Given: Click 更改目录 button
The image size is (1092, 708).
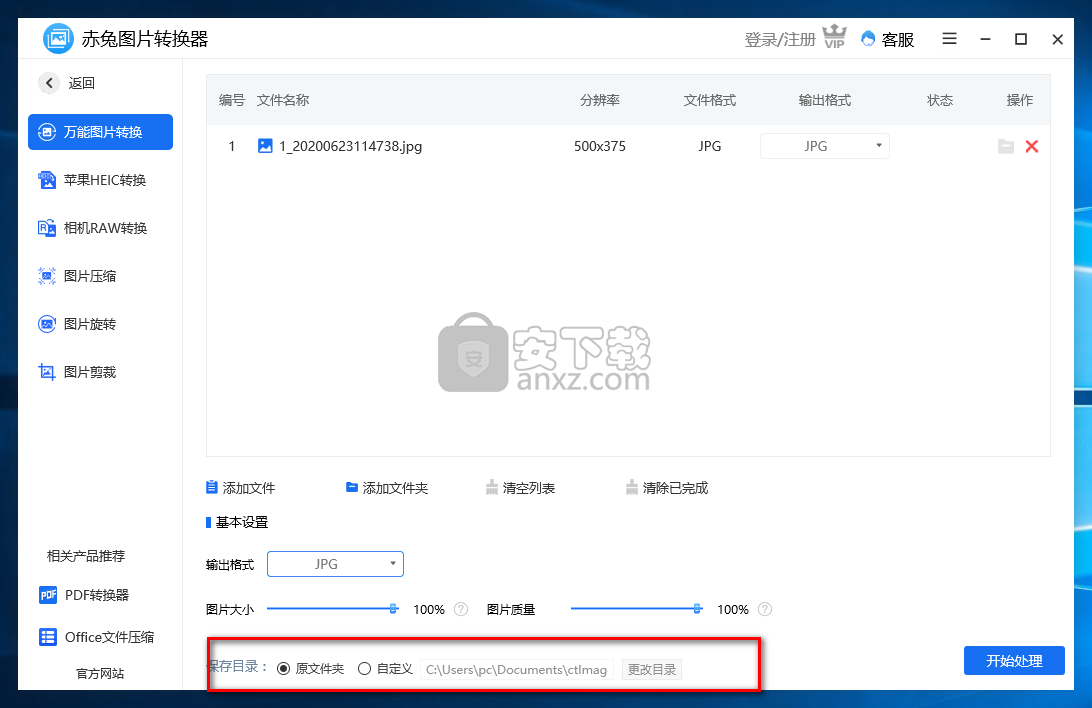Looking at the screenshot, I should (x=652, y=669).
